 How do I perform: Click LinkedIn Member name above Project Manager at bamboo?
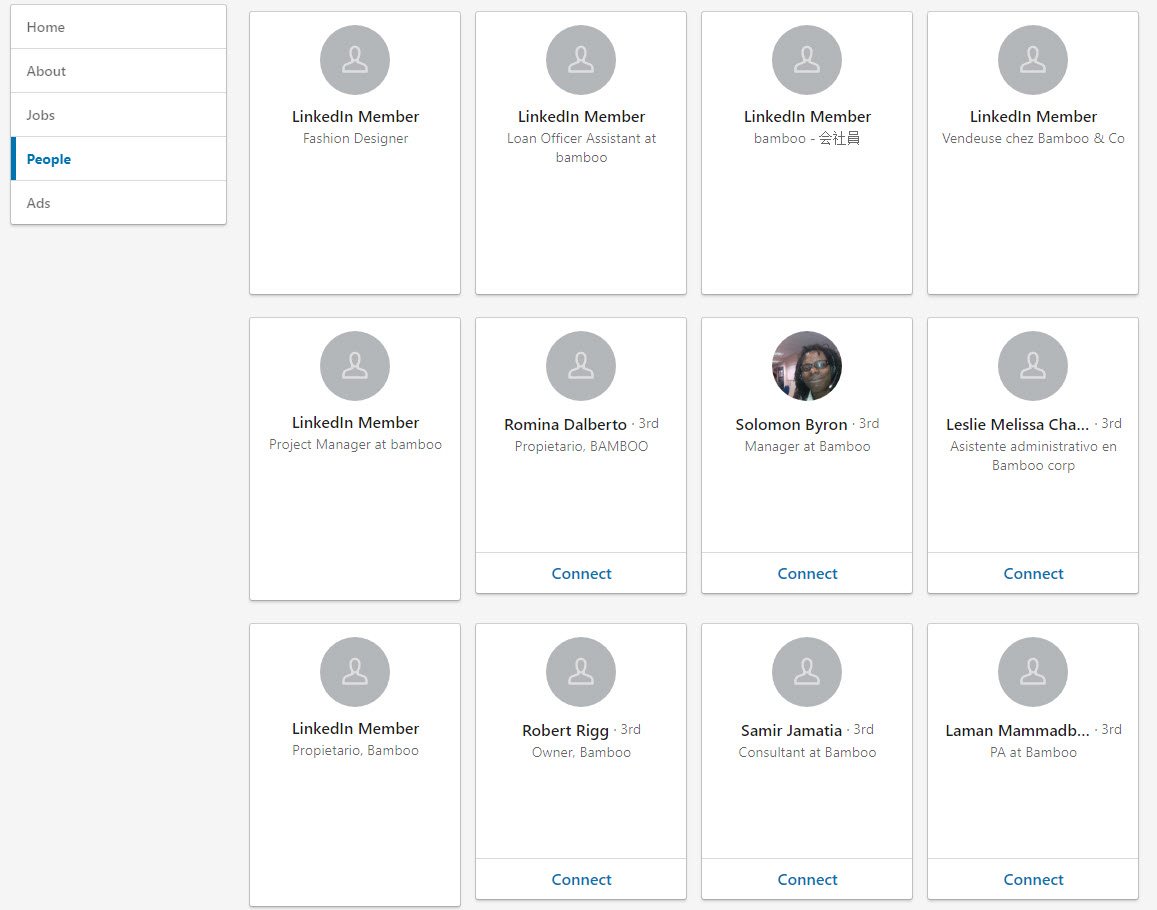point(355,423)
